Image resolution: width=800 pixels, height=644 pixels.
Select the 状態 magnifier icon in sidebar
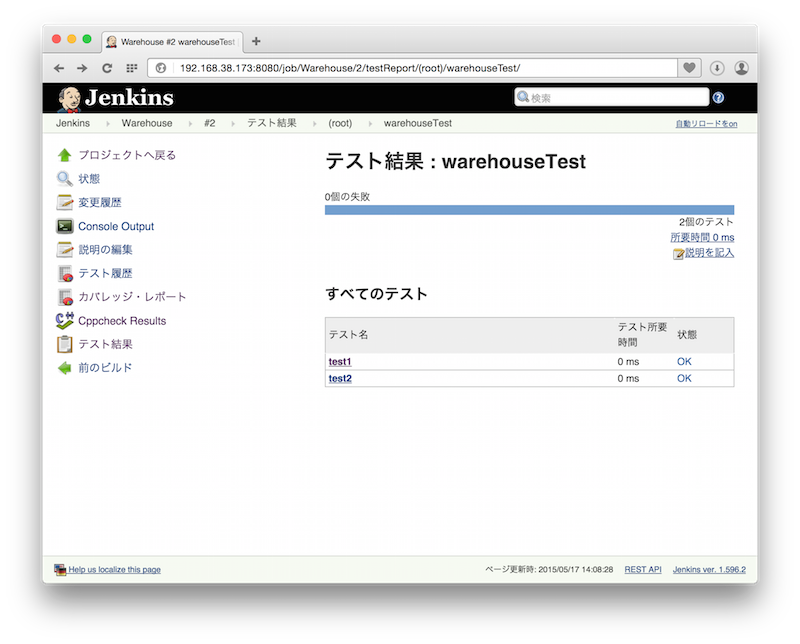point(63,179)
